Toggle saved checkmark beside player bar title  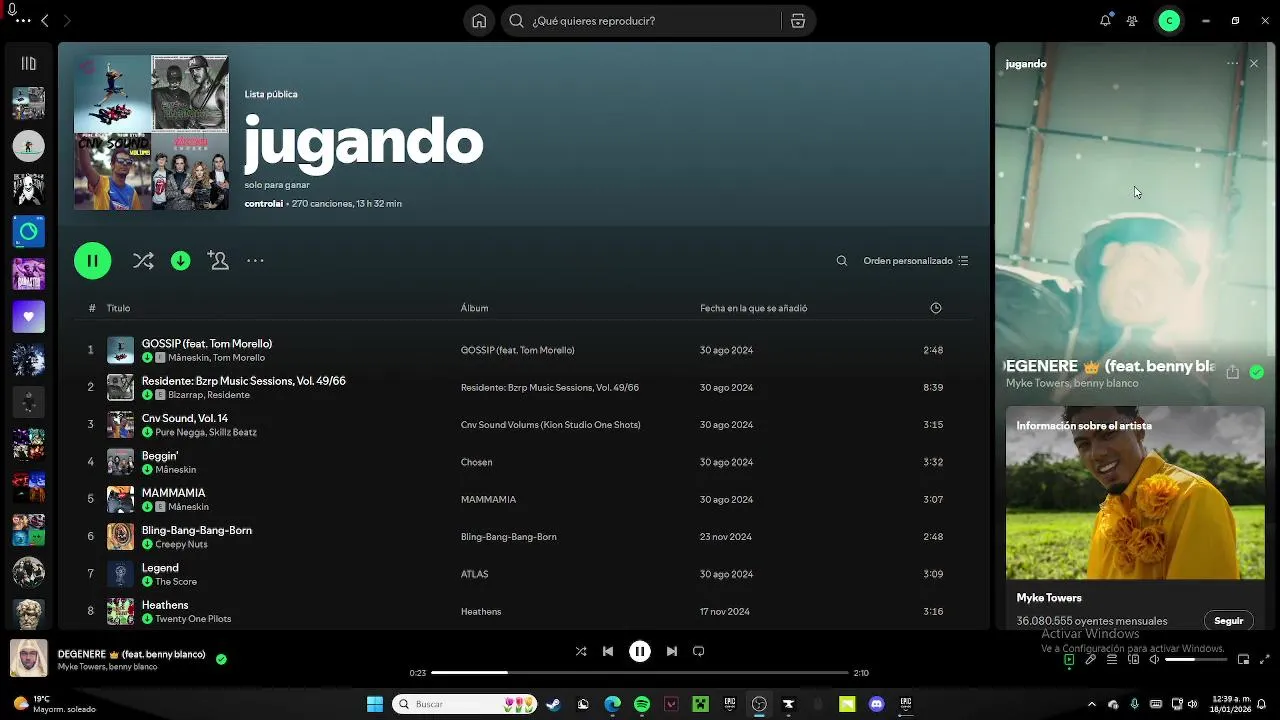[221, 660]
